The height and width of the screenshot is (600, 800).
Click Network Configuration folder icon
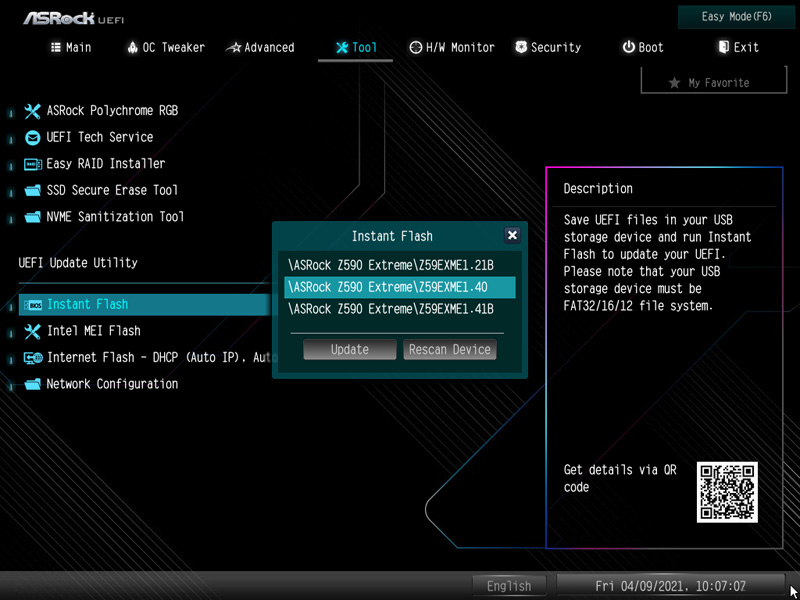point(32,384)
